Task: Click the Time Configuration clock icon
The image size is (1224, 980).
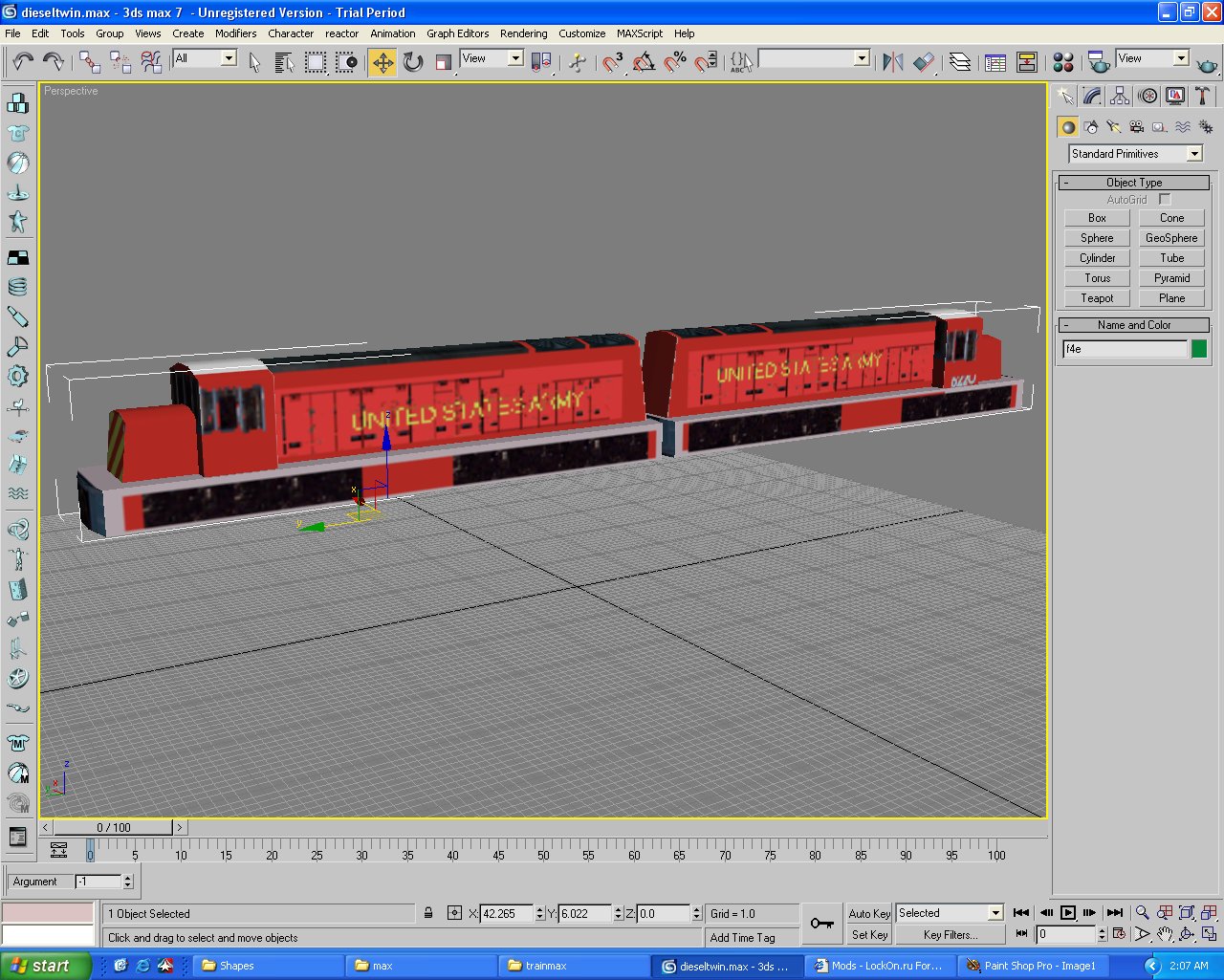Action: click(1119, 933)
